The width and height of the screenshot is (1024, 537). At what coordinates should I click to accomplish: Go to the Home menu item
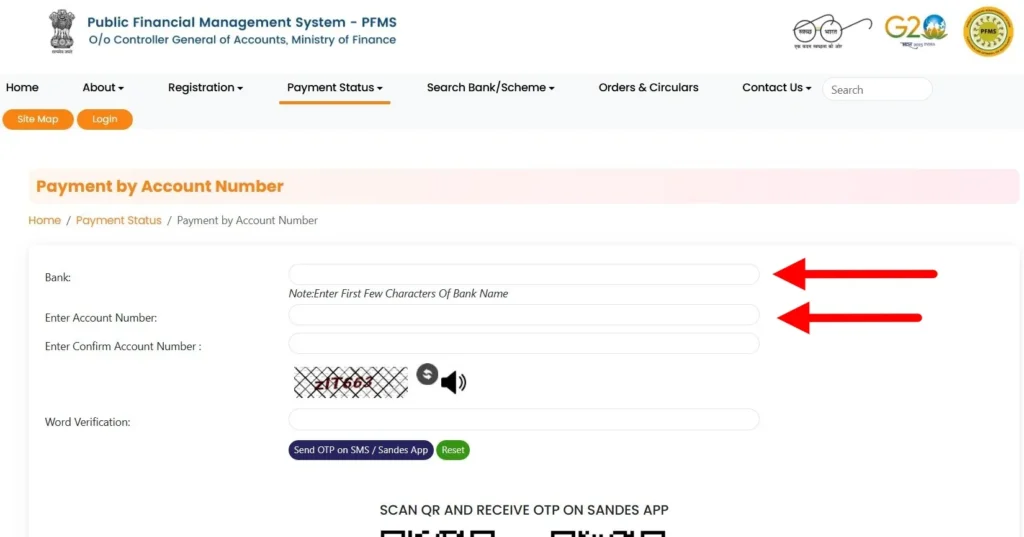(22, 88)
